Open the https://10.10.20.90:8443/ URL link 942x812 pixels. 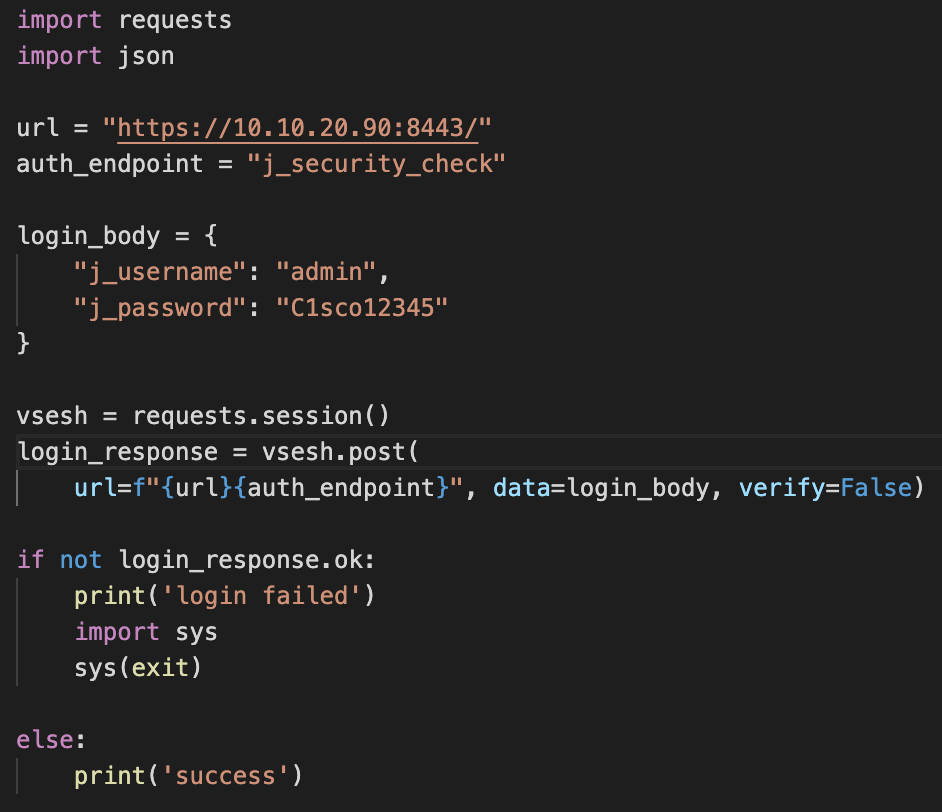304,128
